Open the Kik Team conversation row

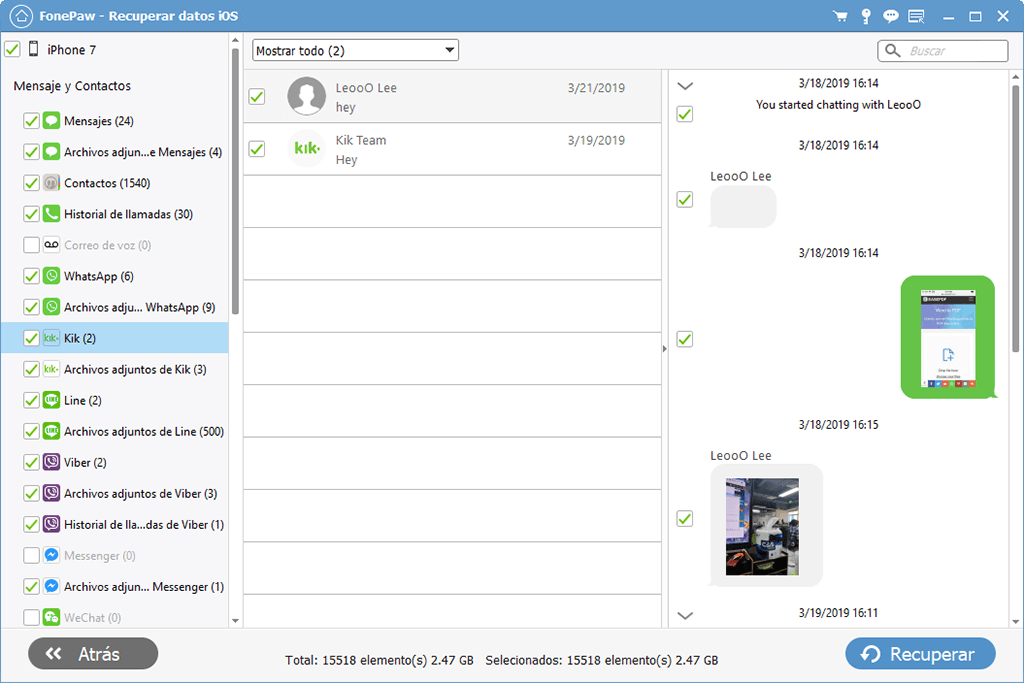click(x=453, y=149)
